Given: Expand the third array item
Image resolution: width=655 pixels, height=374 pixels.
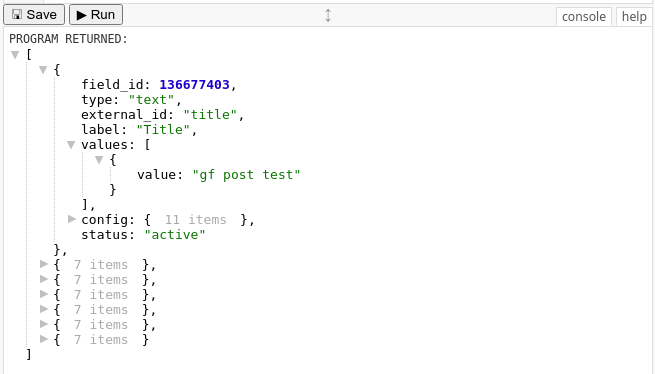Looking at the screenshot, I should click(43, 279).
